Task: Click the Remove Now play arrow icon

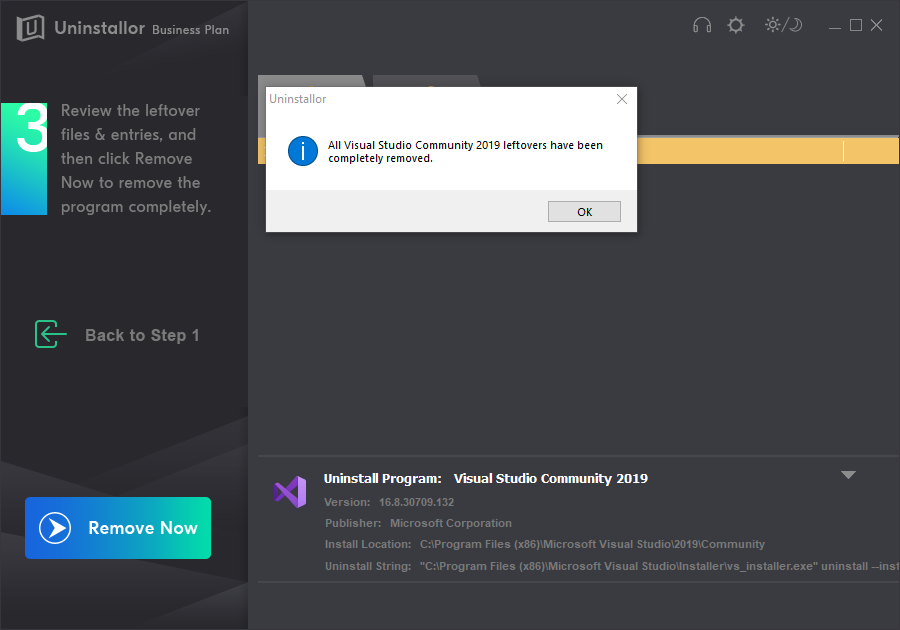Action: point(55,528)
